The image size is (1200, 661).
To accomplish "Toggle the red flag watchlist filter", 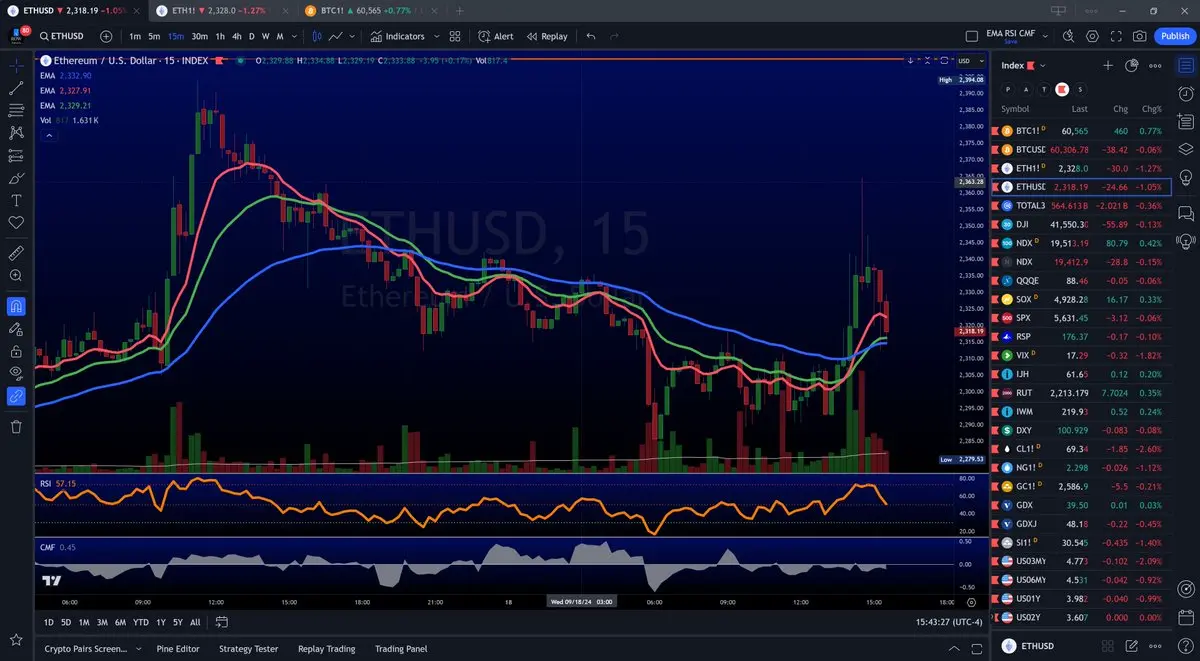I will [x=1062, y=89].
